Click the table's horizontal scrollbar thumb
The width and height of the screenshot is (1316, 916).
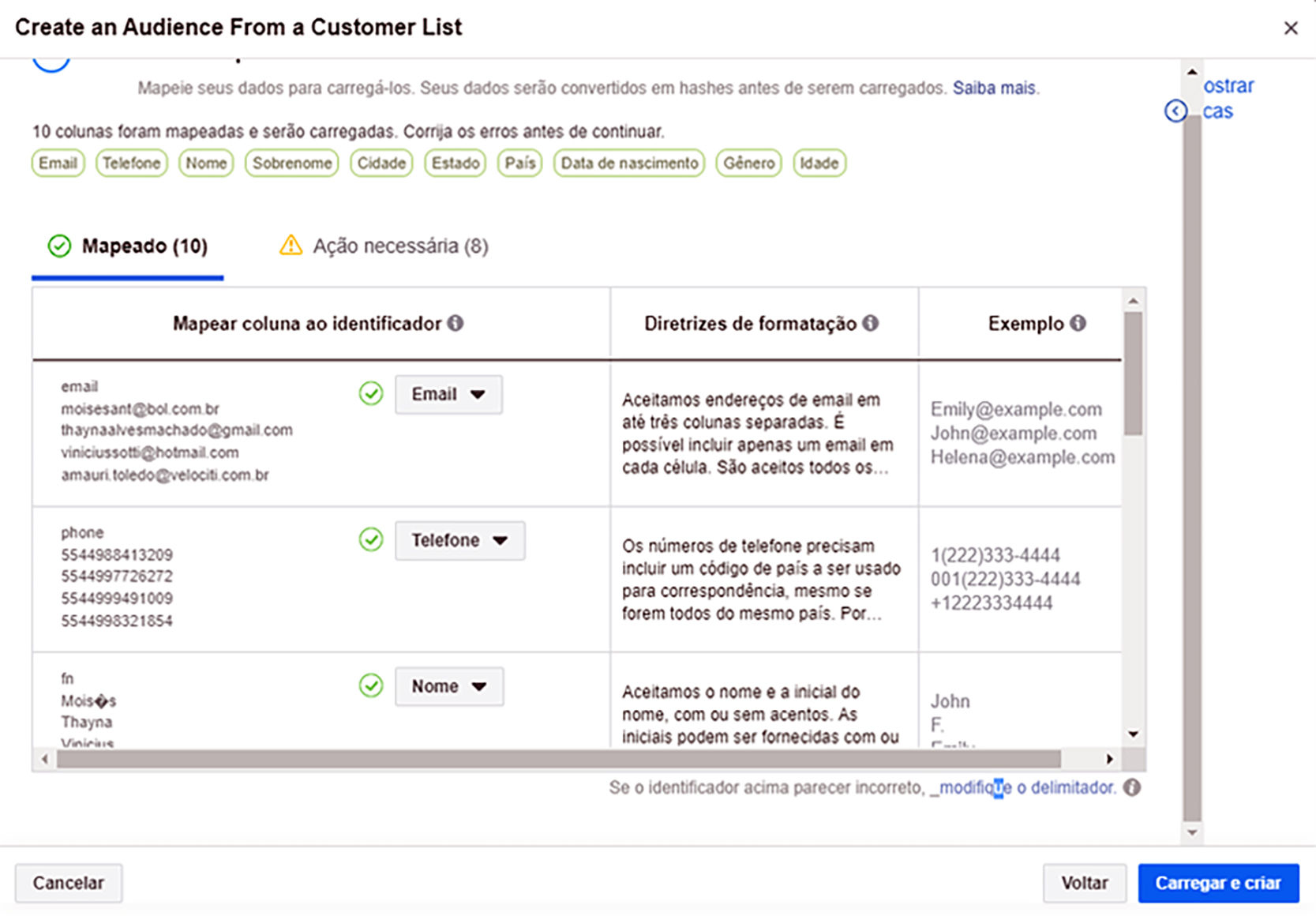point(559,759)
